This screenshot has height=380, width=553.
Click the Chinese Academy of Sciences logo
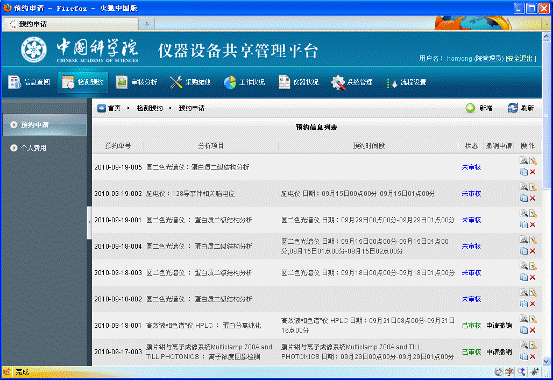click(34, 50)
